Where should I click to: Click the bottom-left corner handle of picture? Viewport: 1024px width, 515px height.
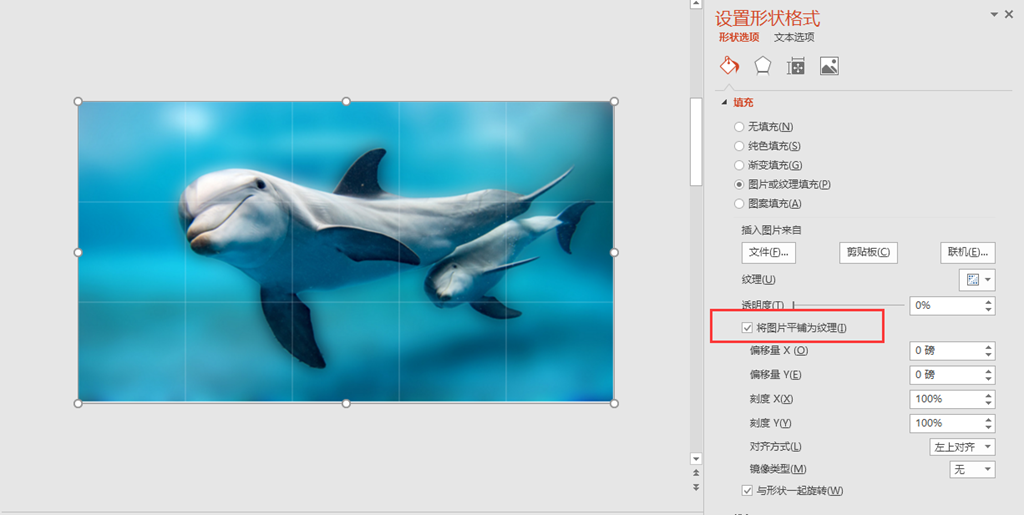coord(78,403)
